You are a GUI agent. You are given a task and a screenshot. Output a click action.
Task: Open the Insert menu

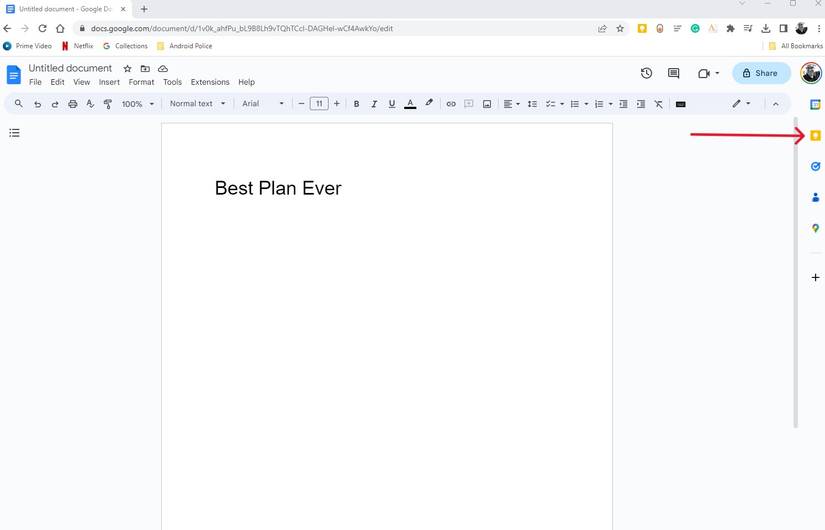point(109,82)
